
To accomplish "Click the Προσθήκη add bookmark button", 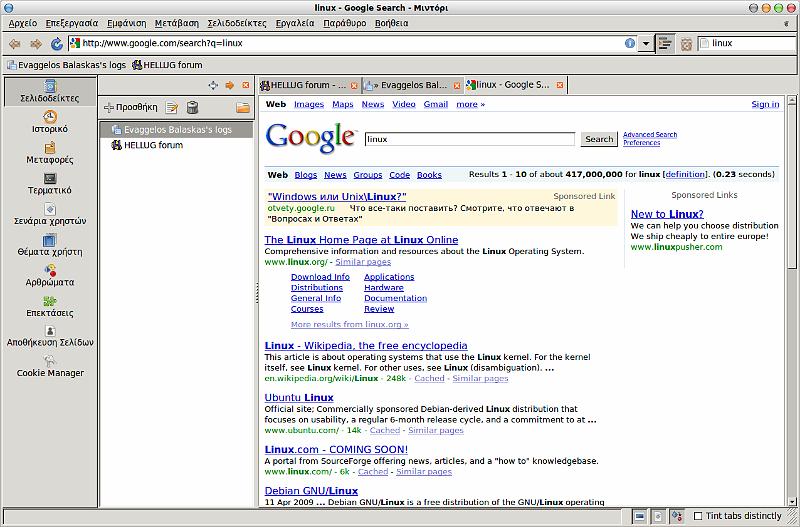I will 131,107.
